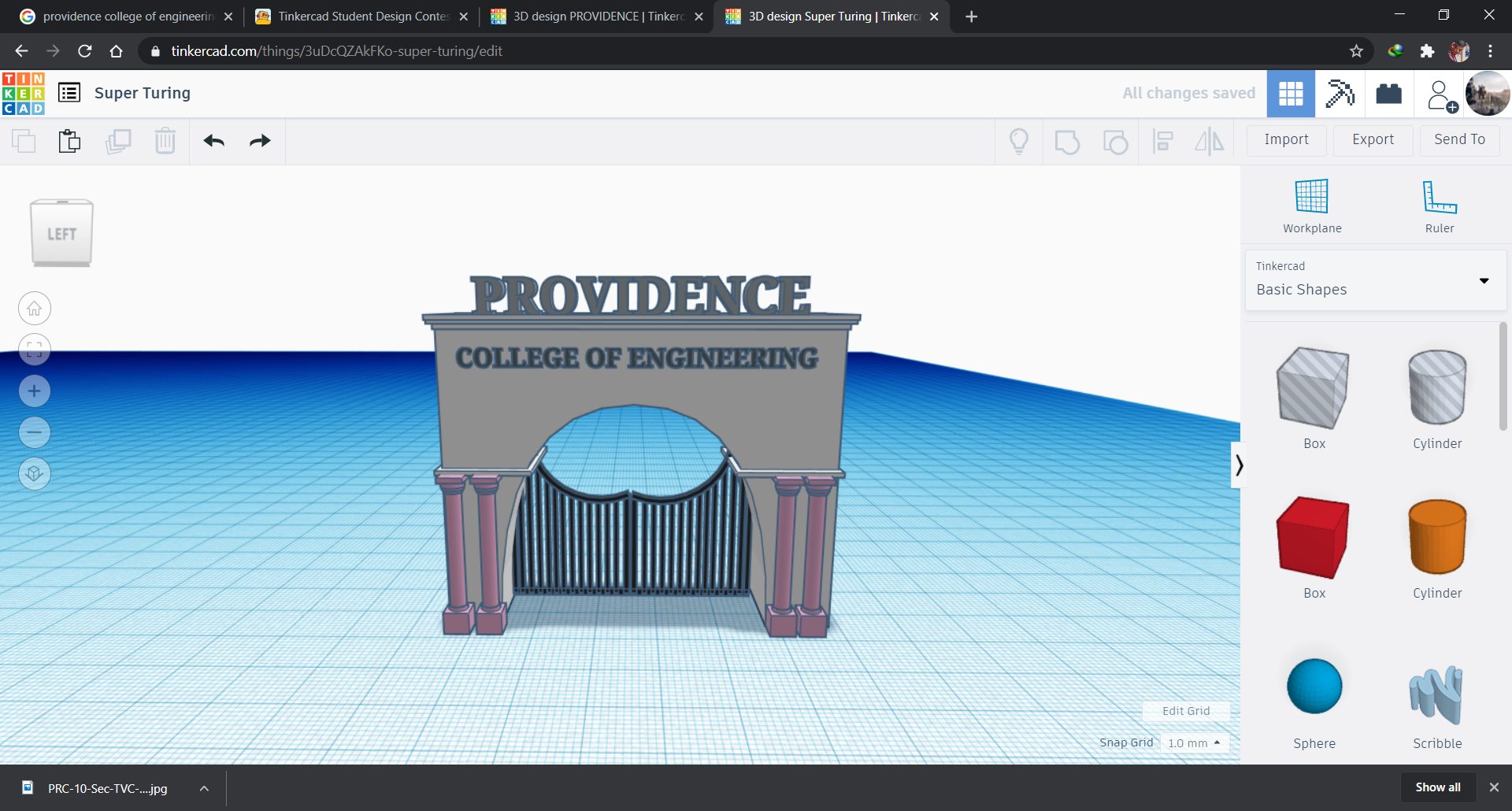
Task: Click the Copy tool icon
Action: [24, 141]
